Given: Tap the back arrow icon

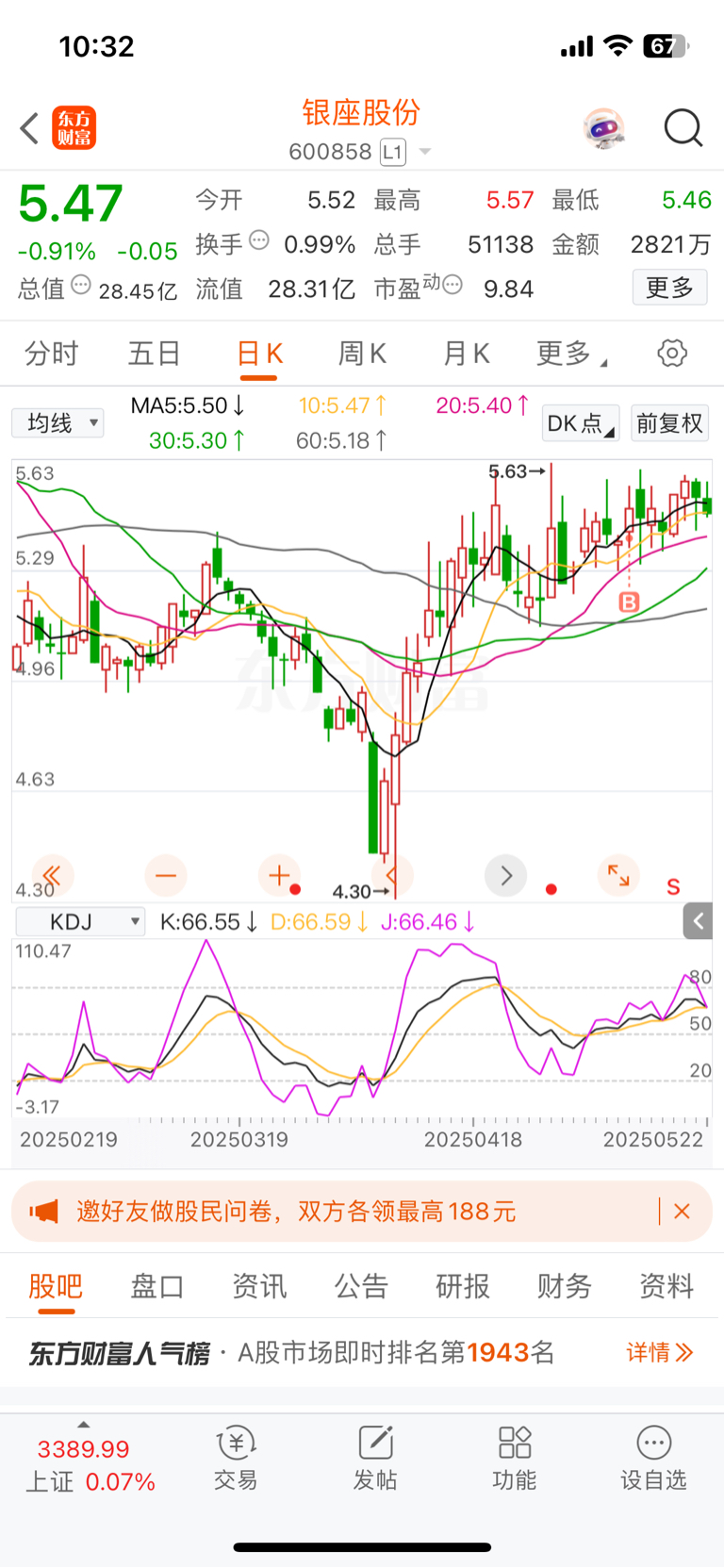Looking at the screenshot, I should coord(29,128).
